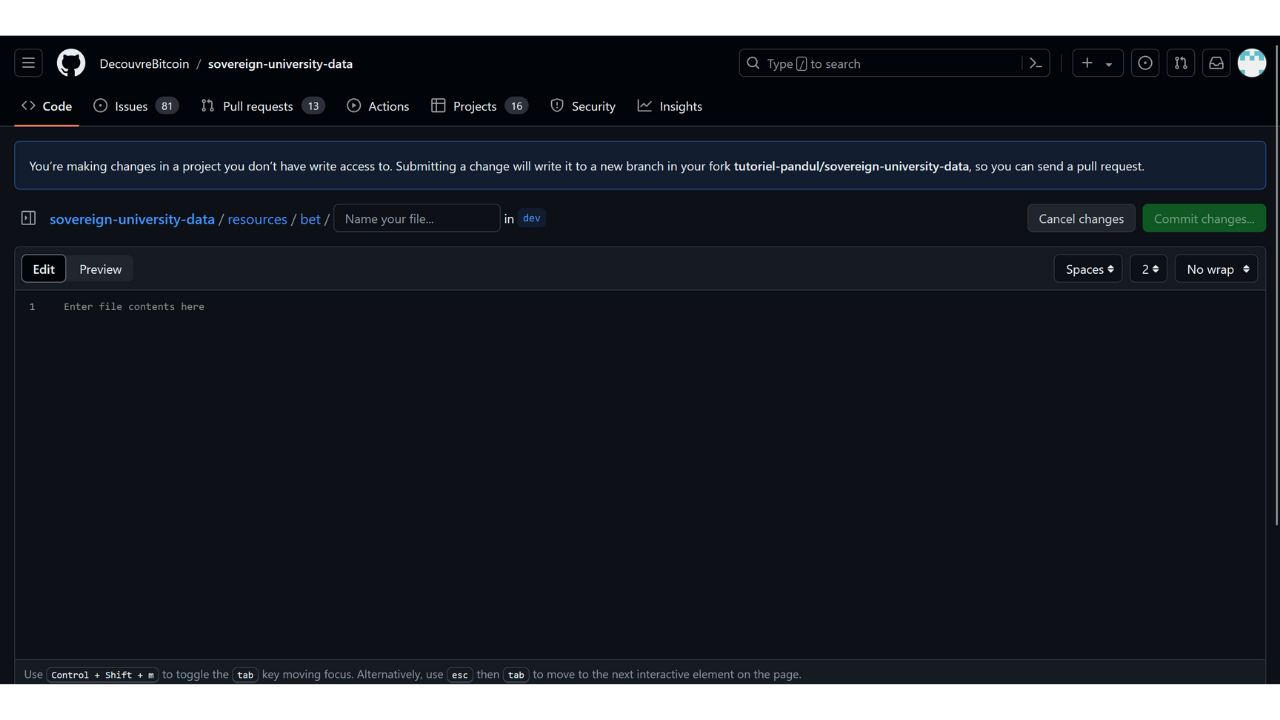1280x720 pixels.
Task: Open the pull requests icon in header
Action: [x=1181, y=63]
